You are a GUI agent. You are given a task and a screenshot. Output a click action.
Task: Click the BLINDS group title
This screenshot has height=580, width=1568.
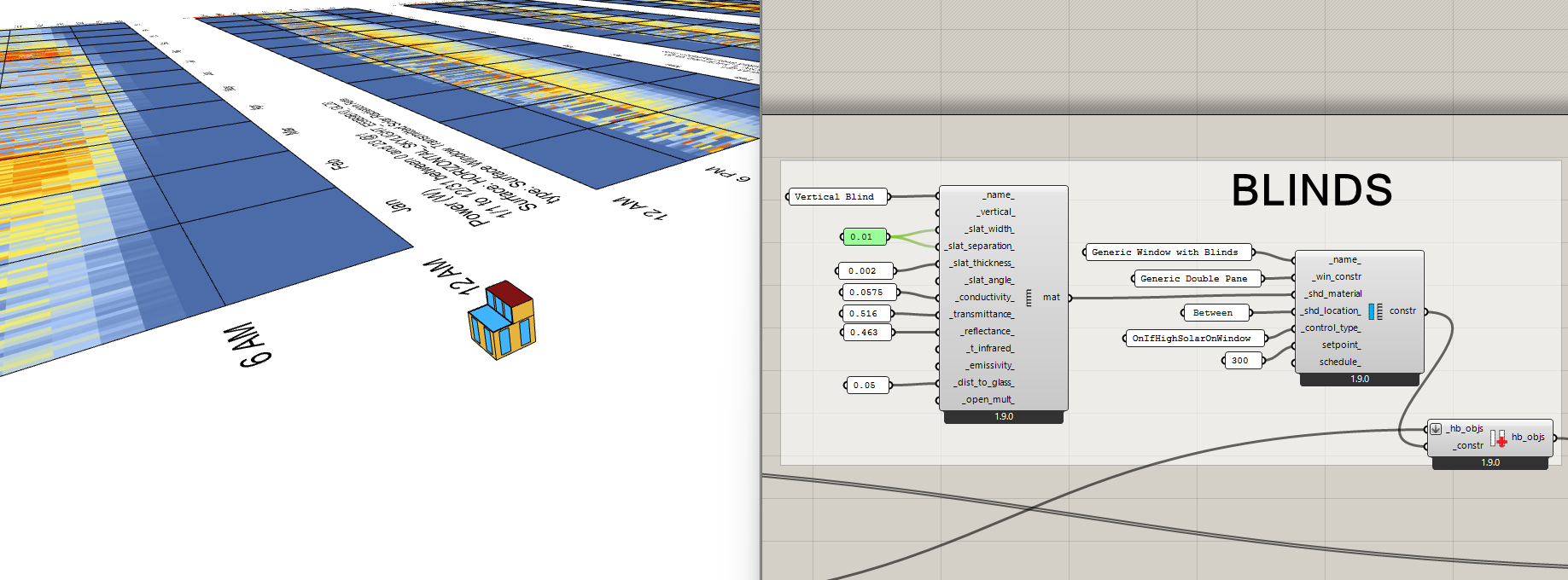(x=1311, y=190)
